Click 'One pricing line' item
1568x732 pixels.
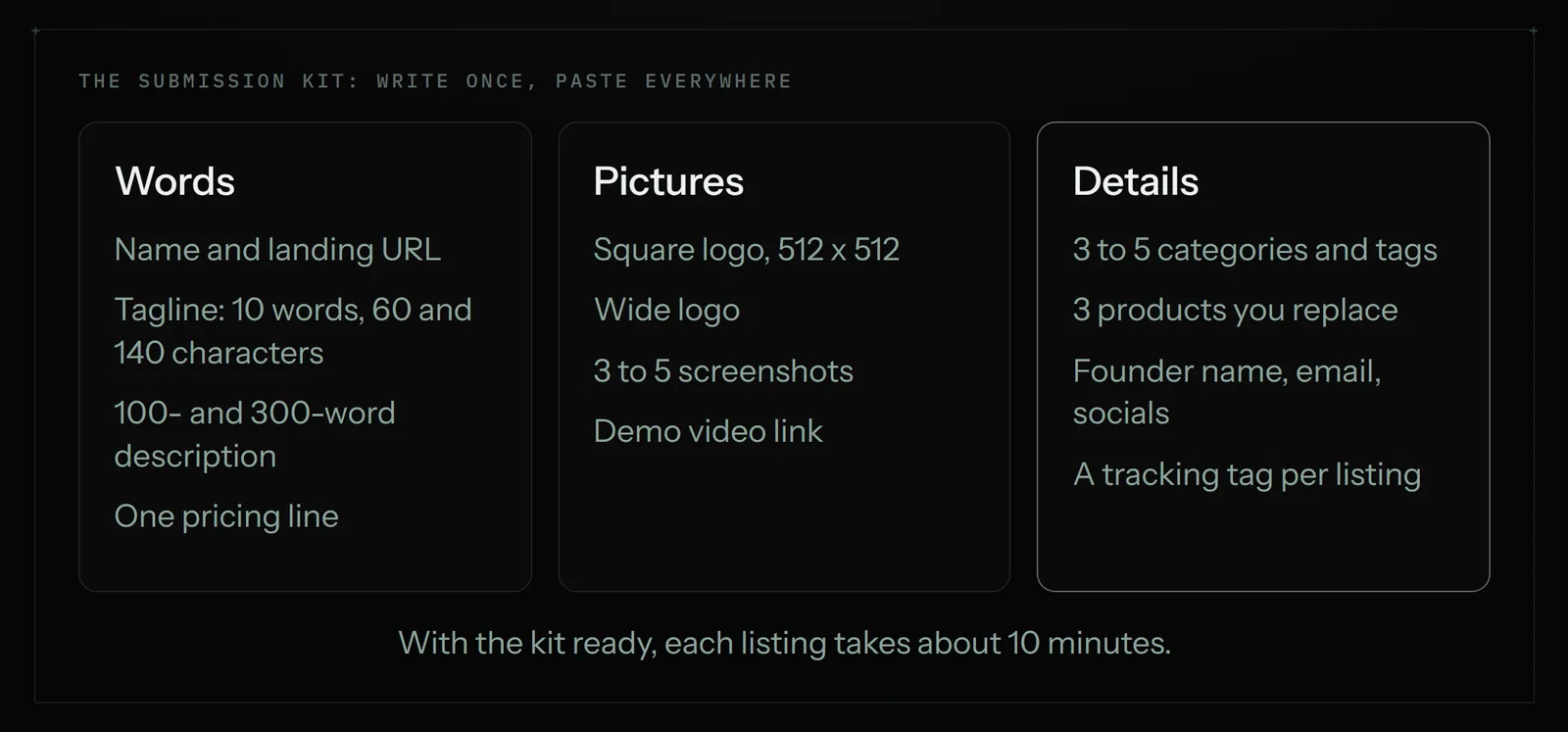click(x=226, y=516)
